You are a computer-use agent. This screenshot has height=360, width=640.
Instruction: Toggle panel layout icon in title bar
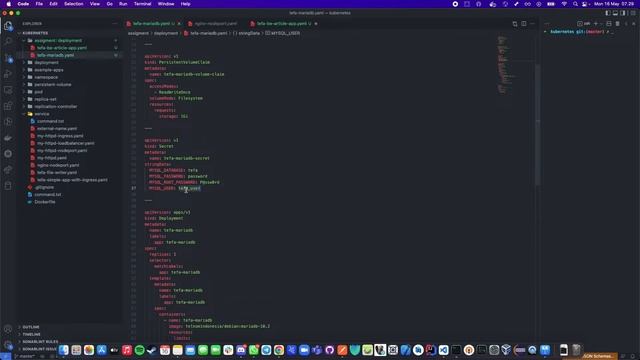click(615, 13)
